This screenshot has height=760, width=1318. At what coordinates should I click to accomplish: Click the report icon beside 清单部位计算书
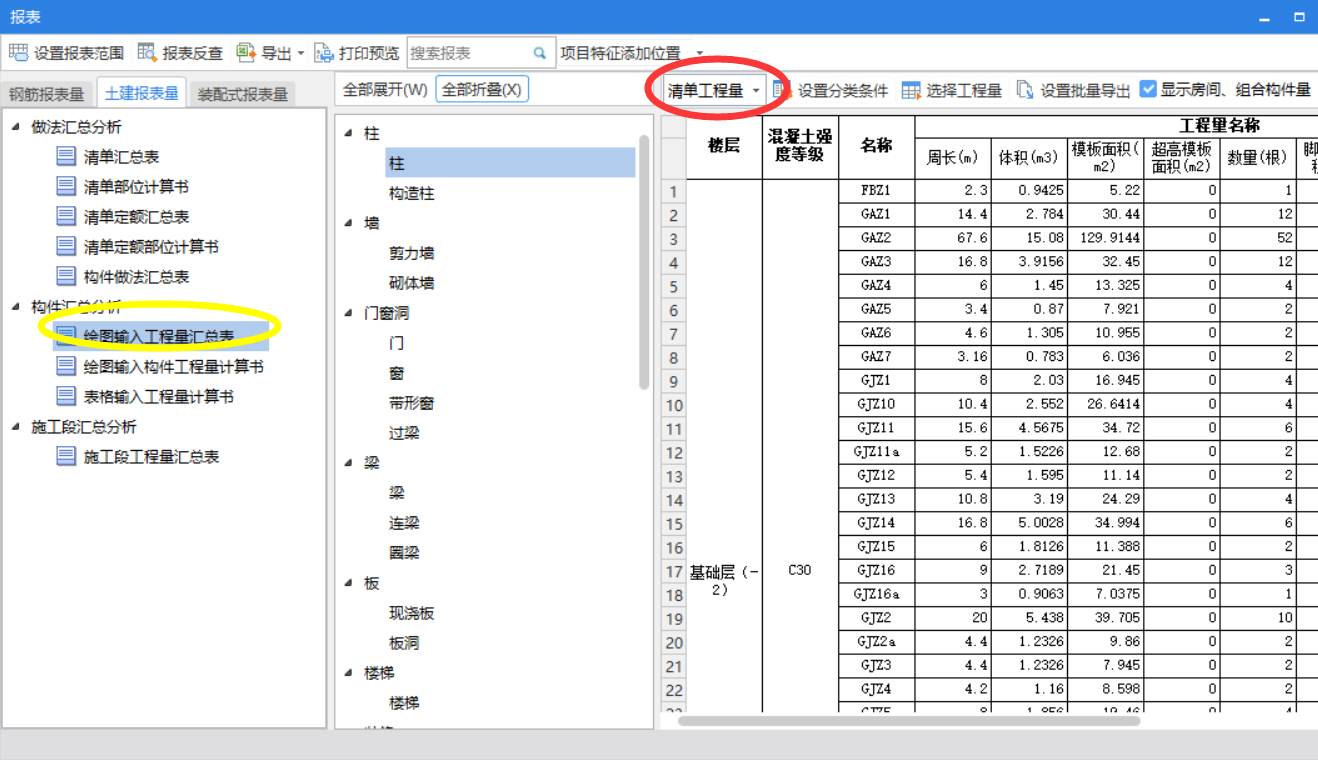66,186
